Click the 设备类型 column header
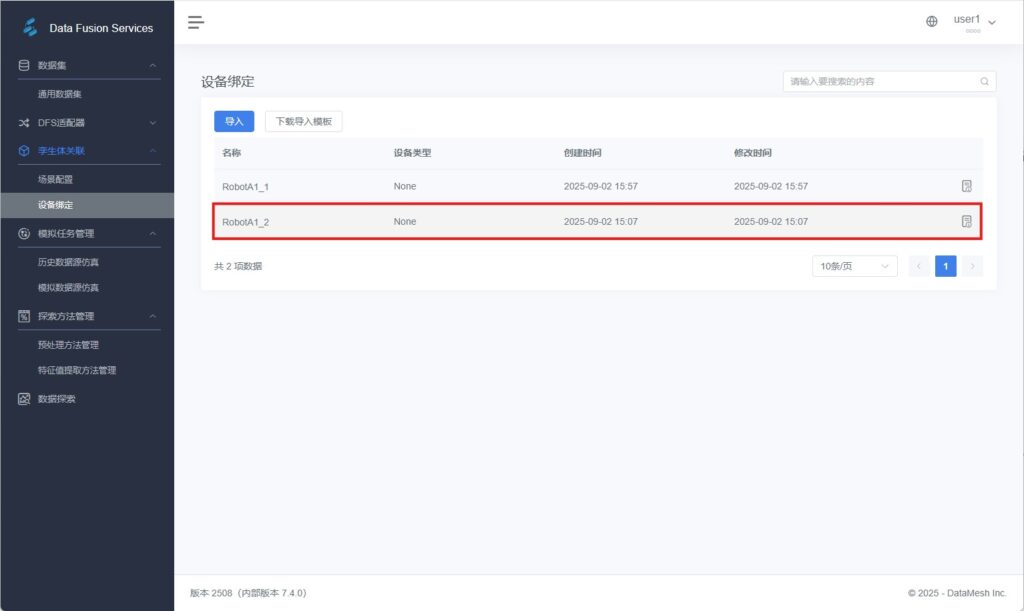Viewport: 1024px width, 611px height. [x=412, y=153]
